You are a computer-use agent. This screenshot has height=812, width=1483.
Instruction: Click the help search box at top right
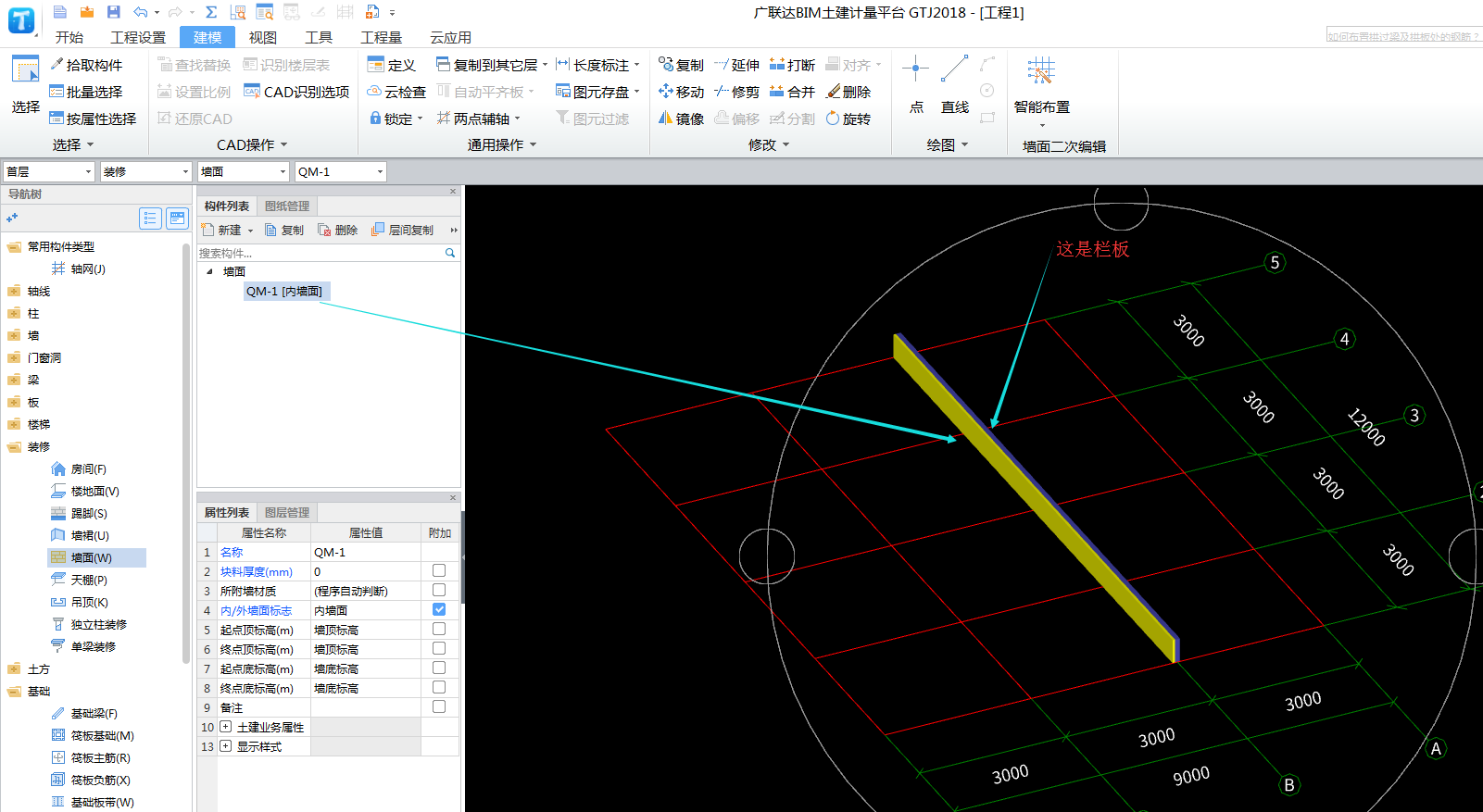(1404, 36)
